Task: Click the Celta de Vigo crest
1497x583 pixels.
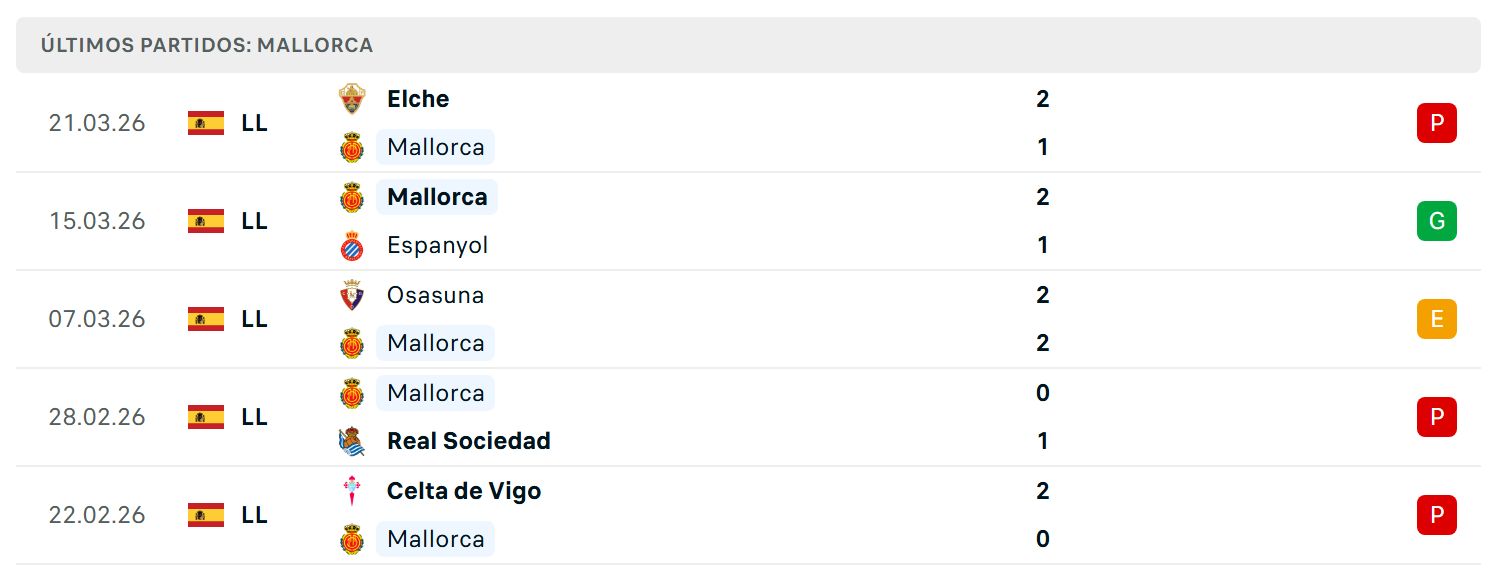Action: tap(351, 491)
